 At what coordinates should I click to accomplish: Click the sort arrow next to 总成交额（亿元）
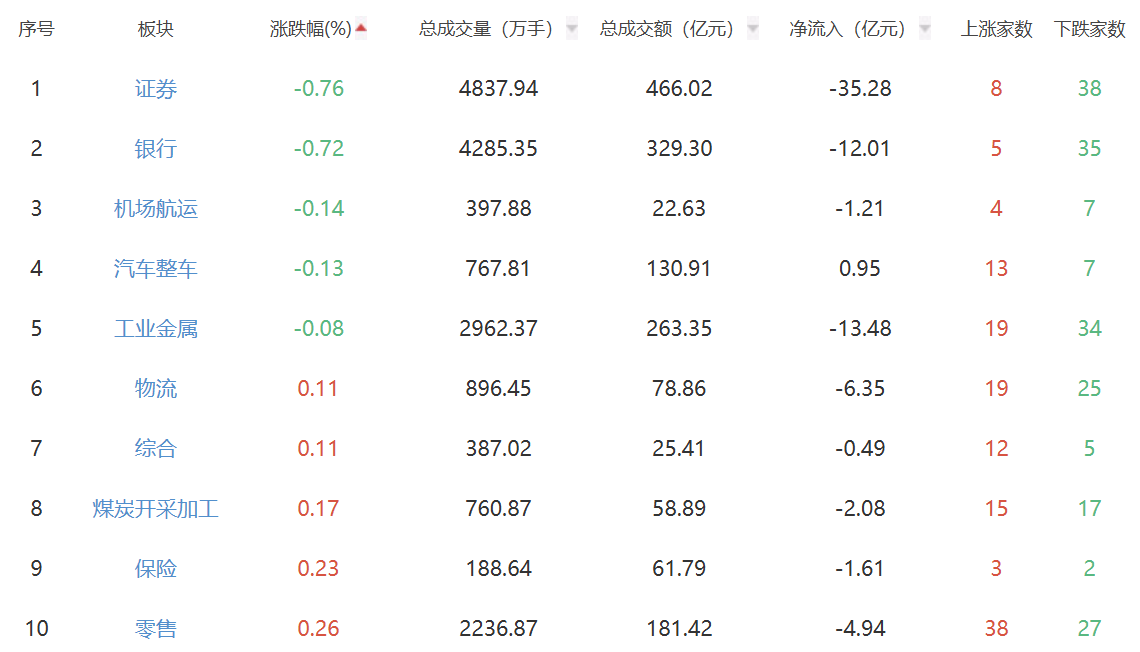(752, 29)
